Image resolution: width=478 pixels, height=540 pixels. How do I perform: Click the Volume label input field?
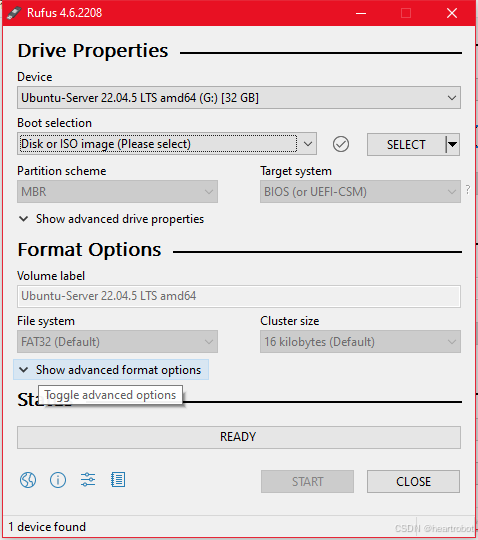(x=239, y=296)
